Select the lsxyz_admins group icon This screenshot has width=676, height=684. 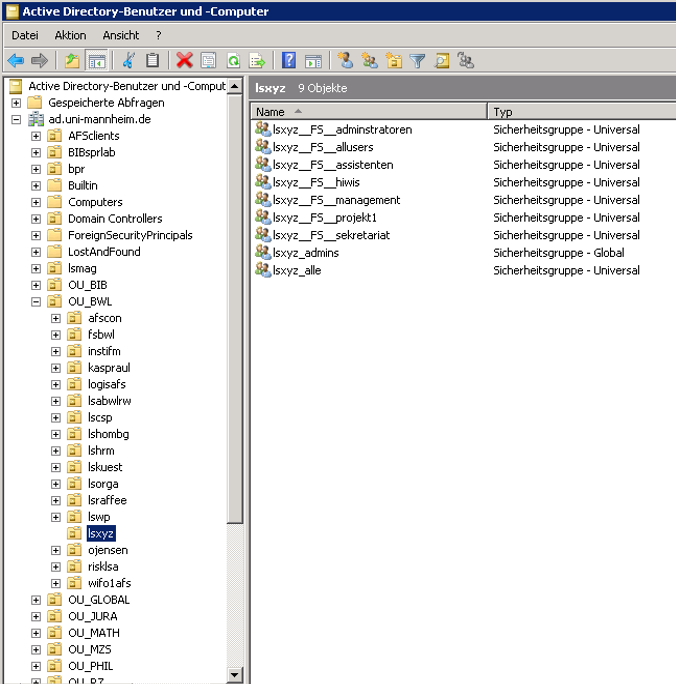pyautogui.click(x=263, y=252)
